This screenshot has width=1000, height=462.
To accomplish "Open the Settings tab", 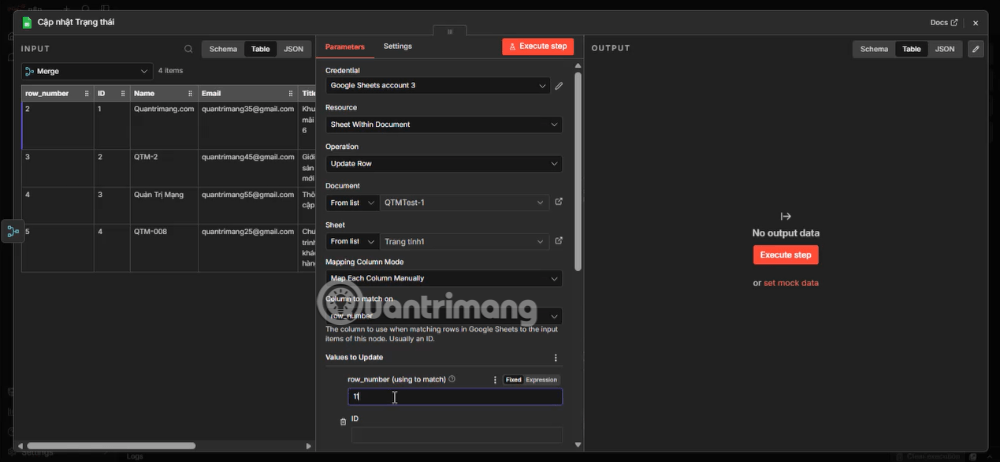I will 397,46.
